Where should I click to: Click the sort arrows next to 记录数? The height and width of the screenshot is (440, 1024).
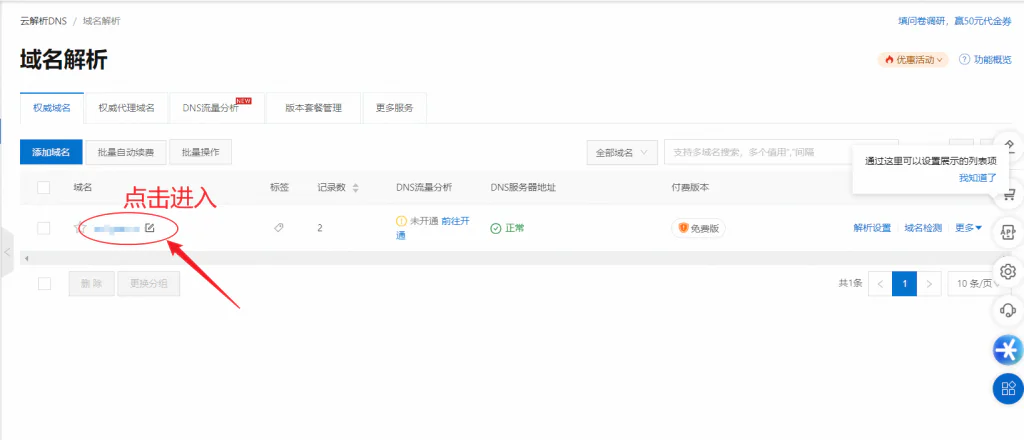[x=356, y=187]
